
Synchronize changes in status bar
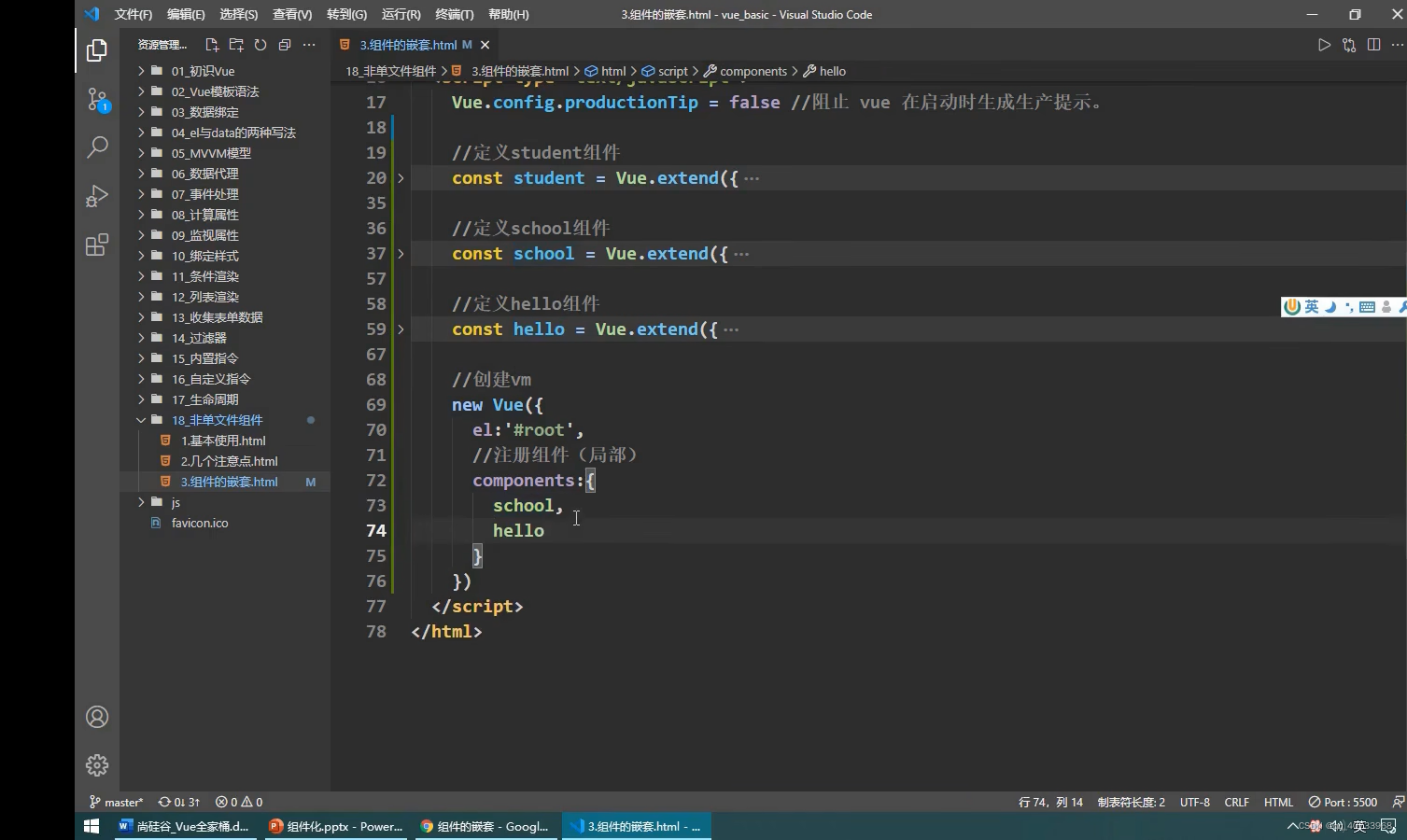point(178,802)
